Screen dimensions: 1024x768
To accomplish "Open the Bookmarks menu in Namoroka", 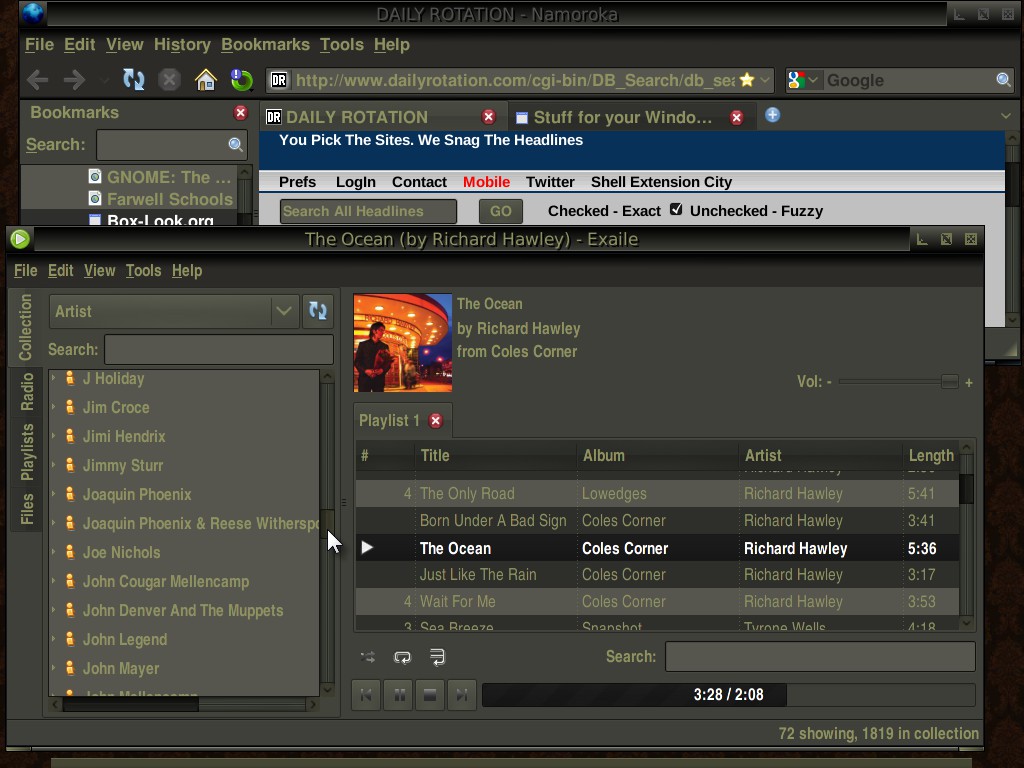I will tap(265, 44).
